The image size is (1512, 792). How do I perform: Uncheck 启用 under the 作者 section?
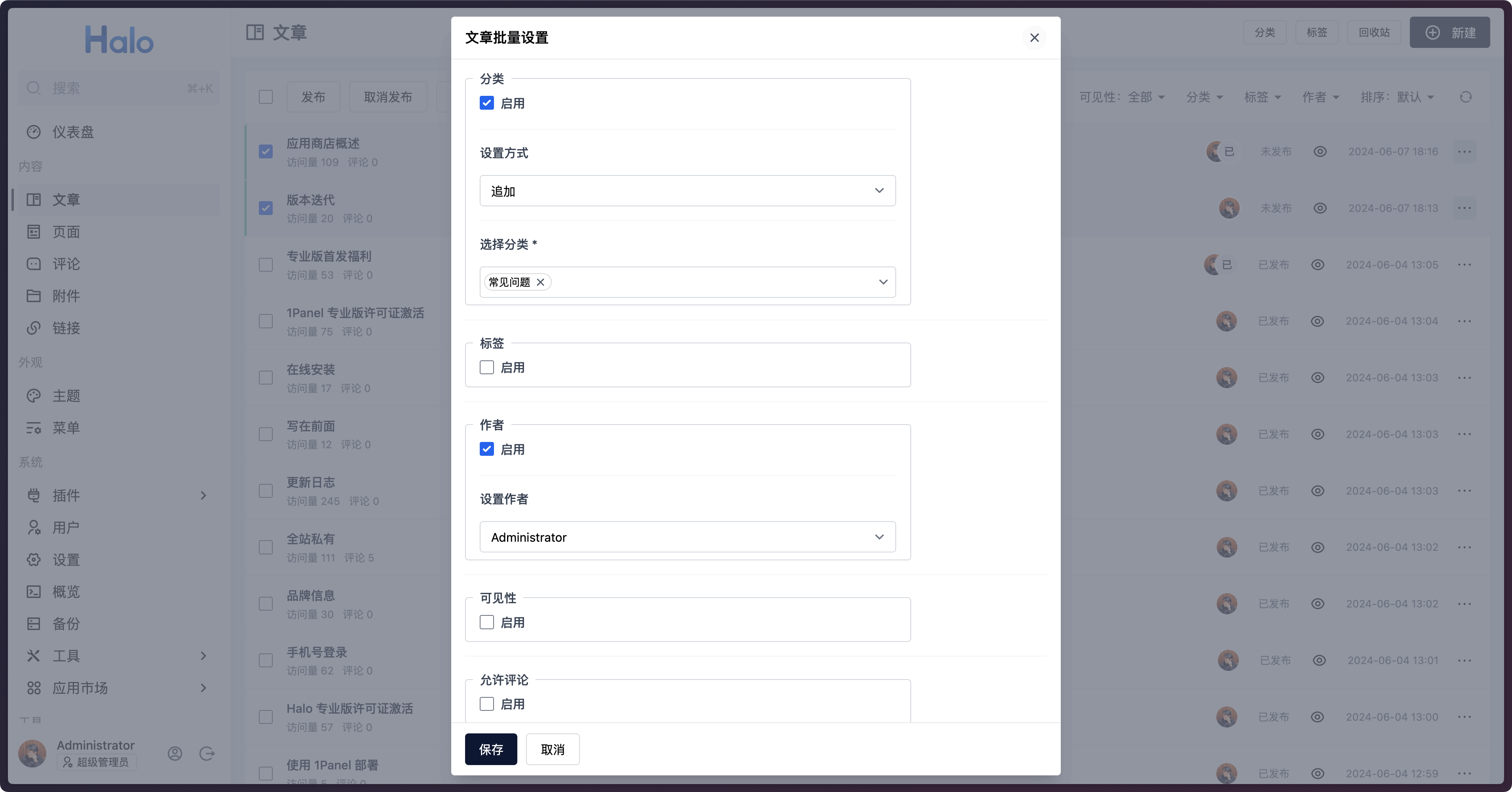coord(486,449)
